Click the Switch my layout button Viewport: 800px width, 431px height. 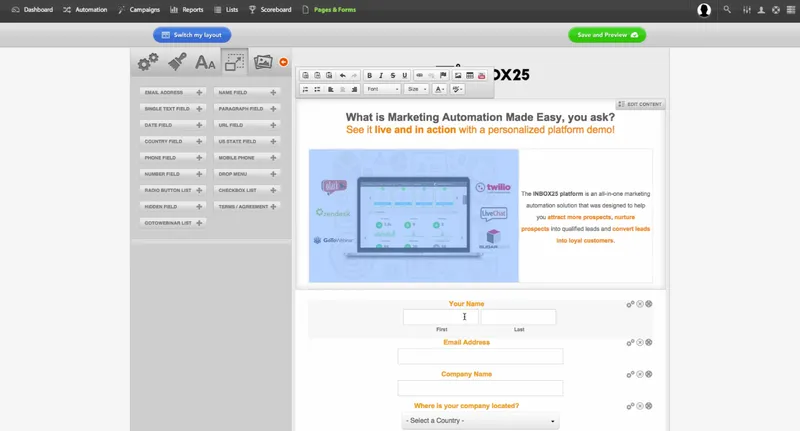point(192,35)
